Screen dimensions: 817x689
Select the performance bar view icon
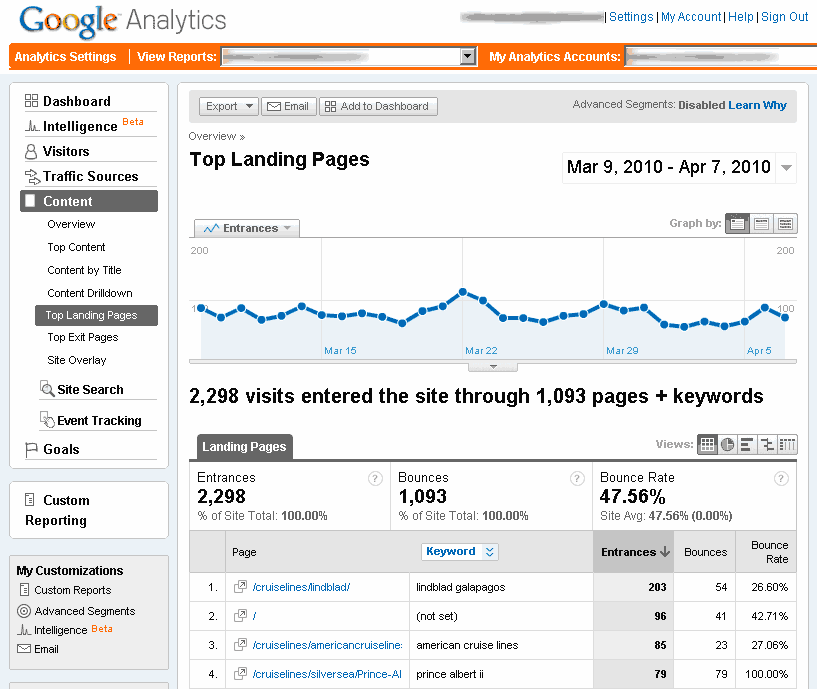747,445
